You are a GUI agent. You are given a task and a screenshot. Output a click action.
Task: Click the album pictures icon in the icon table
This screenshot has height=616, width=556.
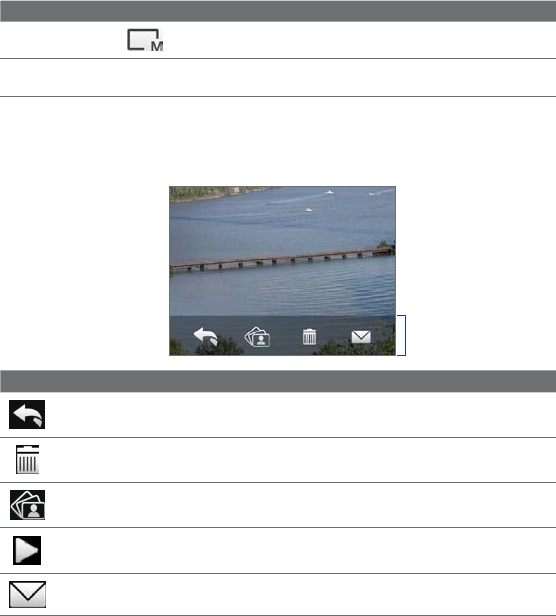28,505
